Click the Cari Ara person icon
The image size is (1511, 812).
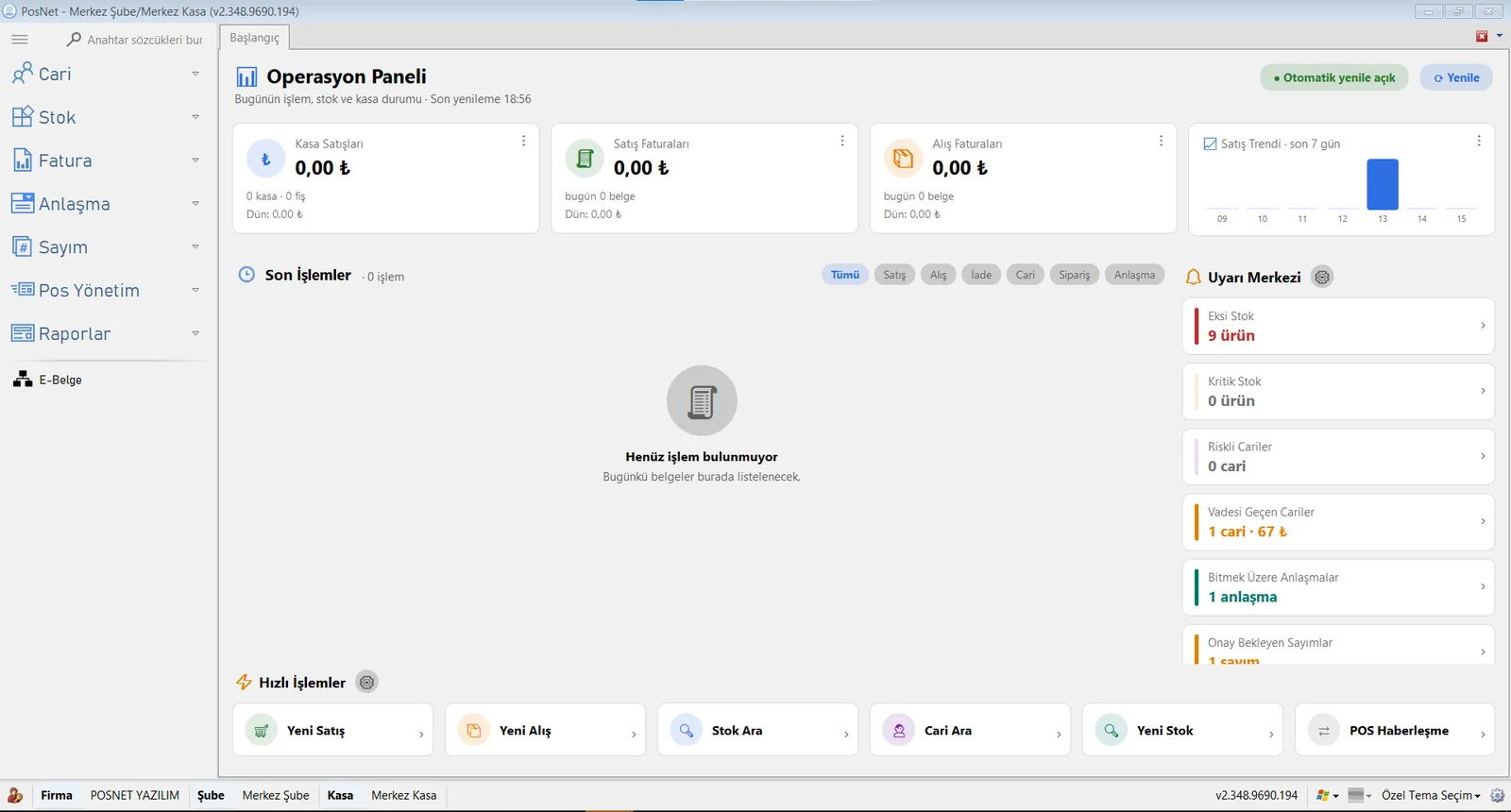pos(899,730)
